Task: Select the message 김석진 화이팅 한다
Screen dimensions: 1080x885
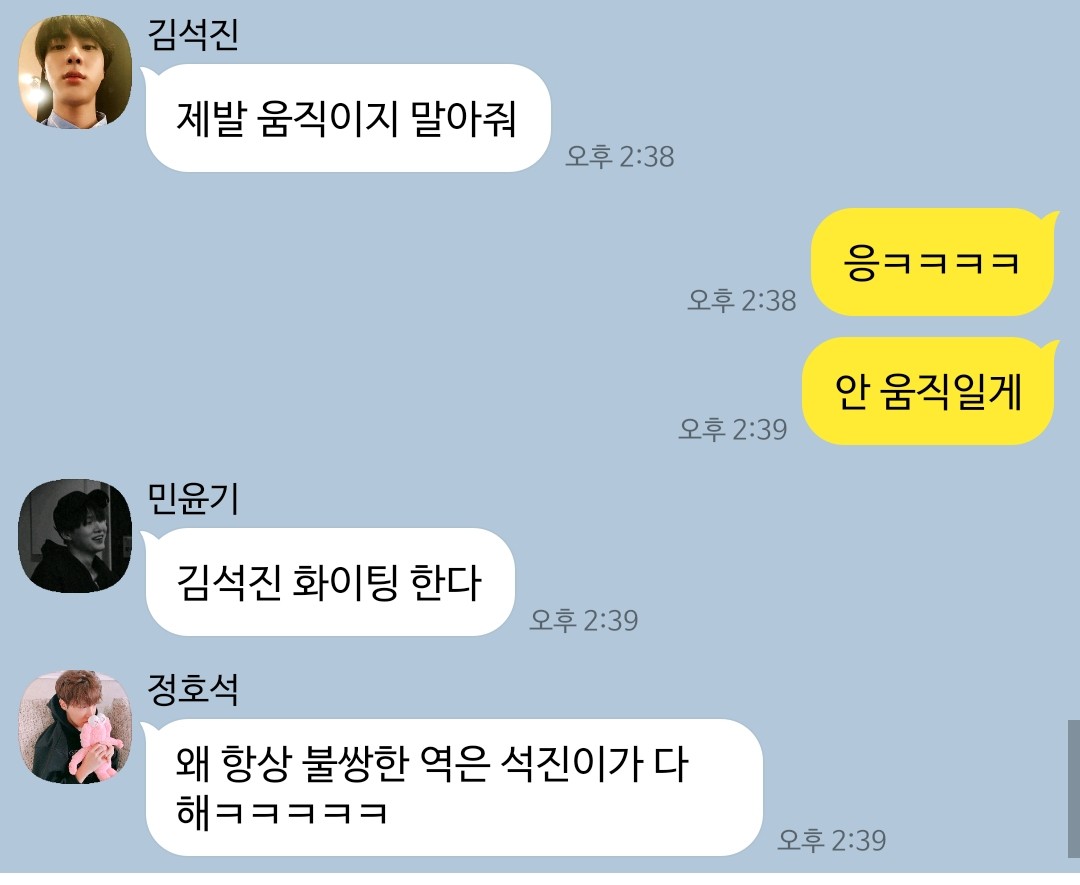Action: coord(329,582)
